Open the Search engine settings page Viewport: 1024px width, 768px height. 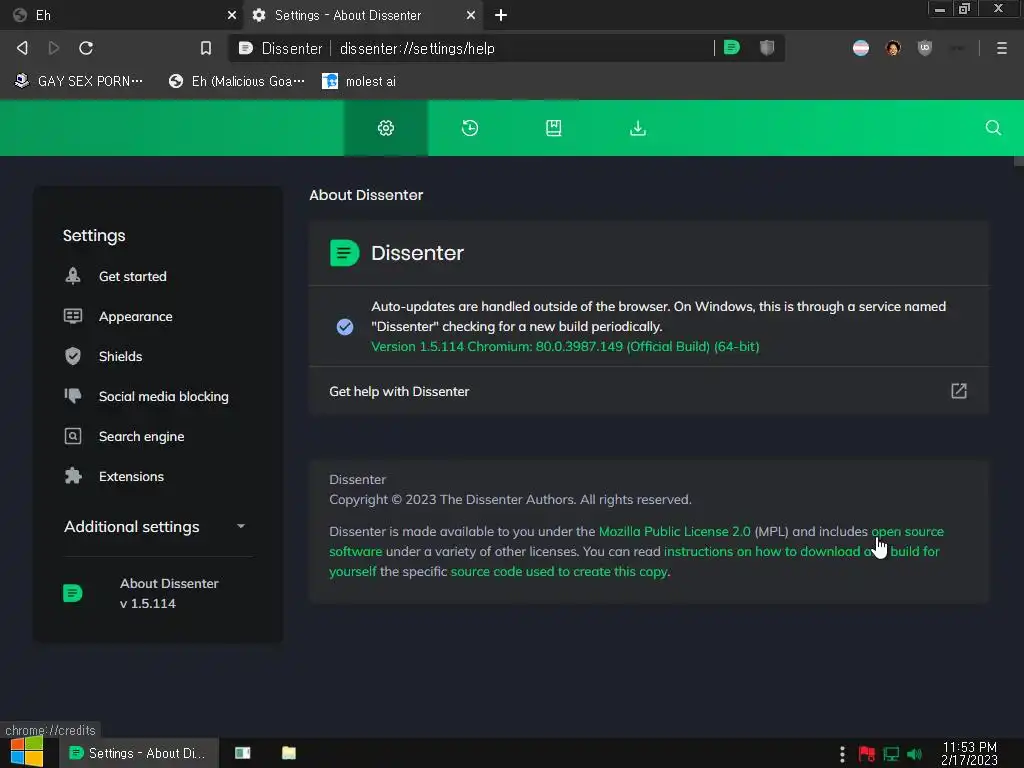[x=141, y=436]
